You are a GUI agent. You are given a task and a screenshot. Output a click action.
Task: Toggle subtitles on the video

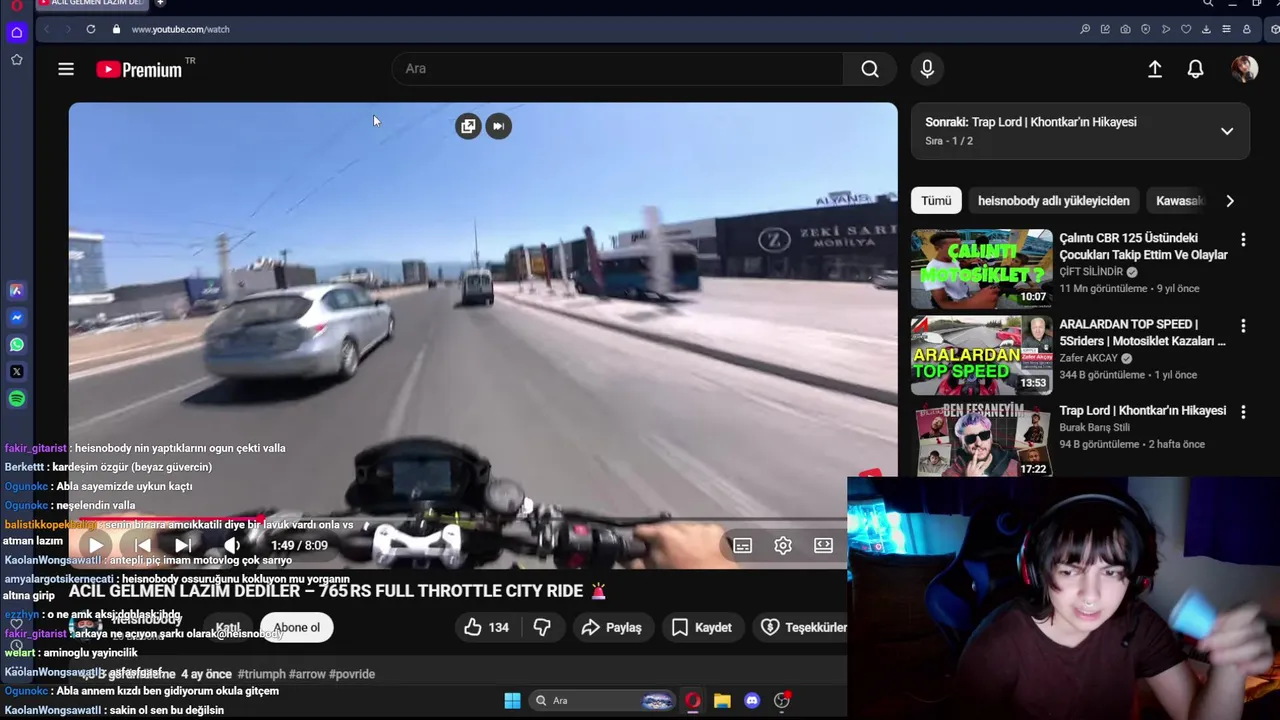[742, 545]
